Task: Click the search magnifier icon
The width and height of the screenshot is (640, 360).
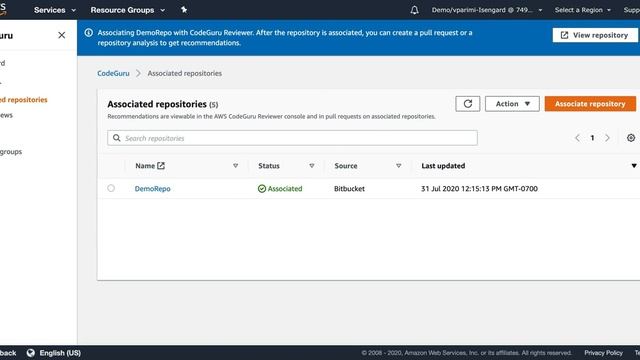Action: tap(117, 138)
